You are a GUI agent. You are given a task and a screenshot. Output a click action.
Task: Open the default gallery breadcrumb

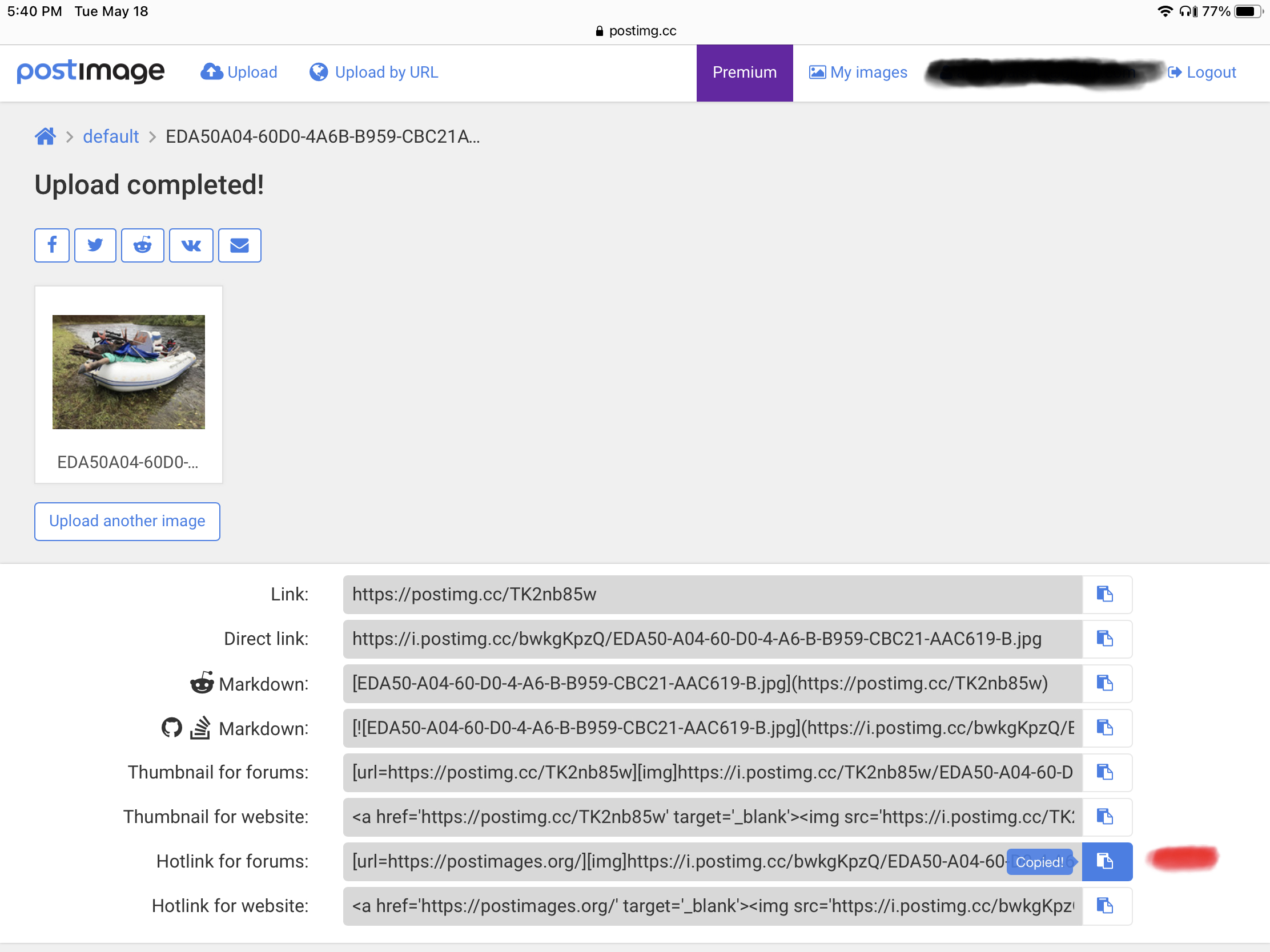(x=111, y=136)
